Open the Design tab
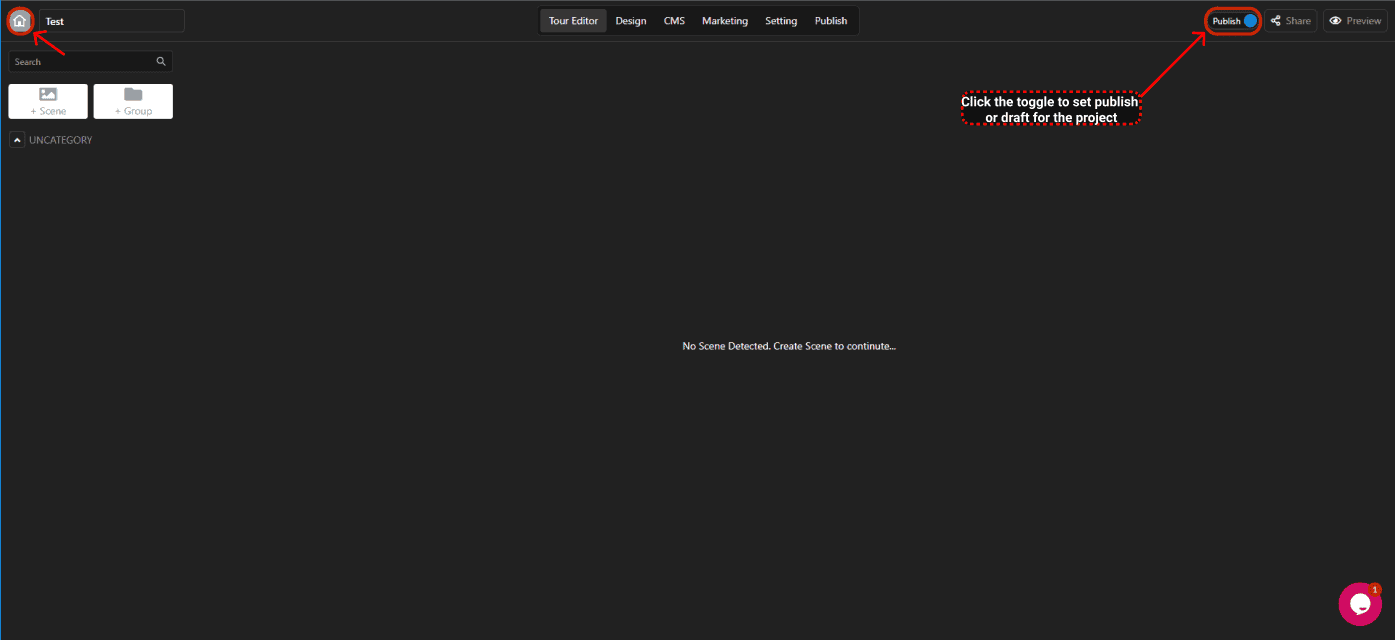The image size is (1395, 640). (631, 21)
